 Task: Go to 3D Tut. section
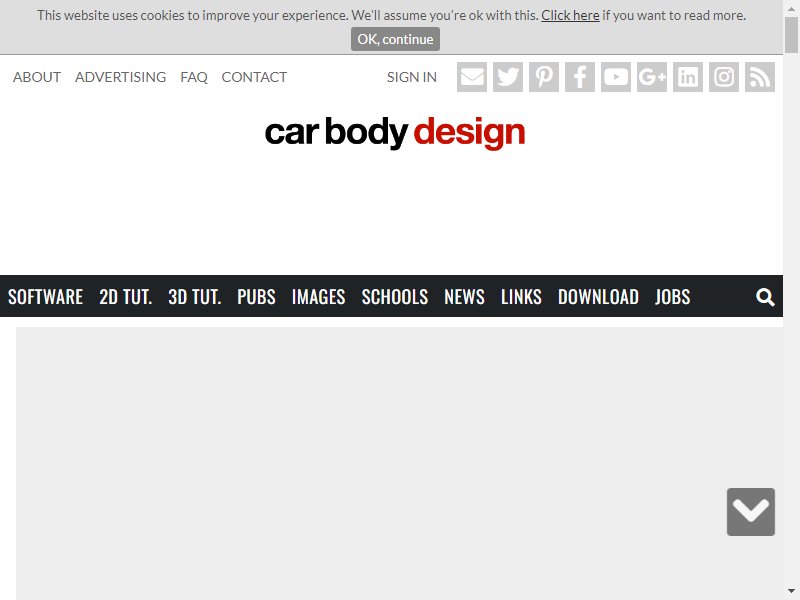click(x=194, y=296)
